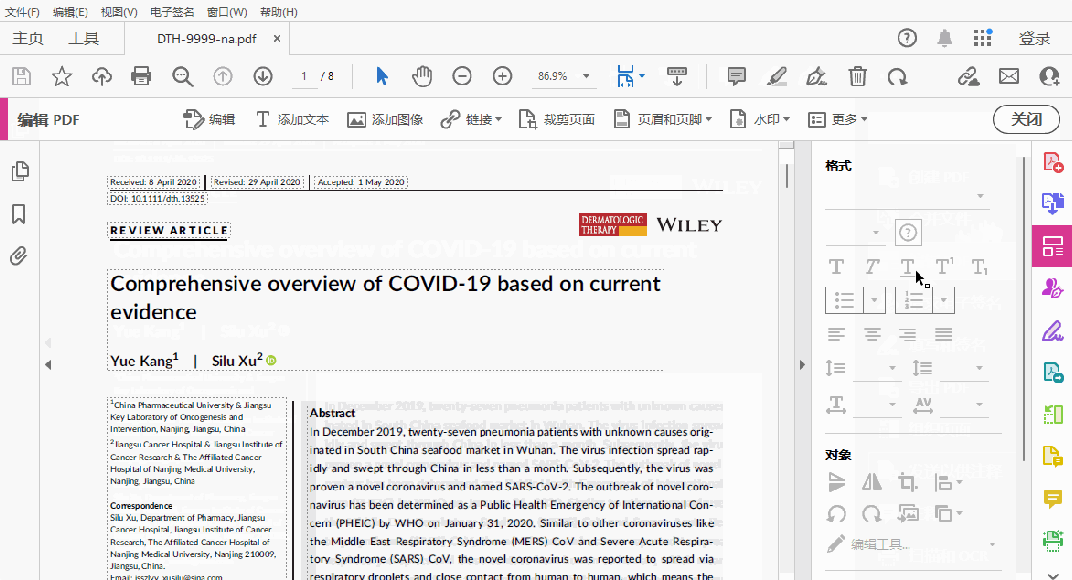Add a comment note icon
1072x580 pixels.
point(736,76)
